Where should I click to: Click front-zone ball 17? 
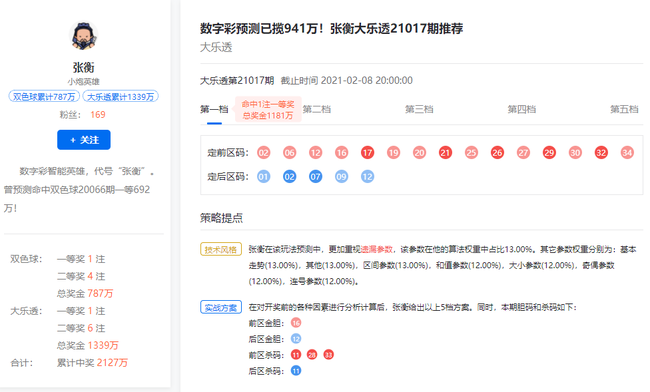(367, 153)
